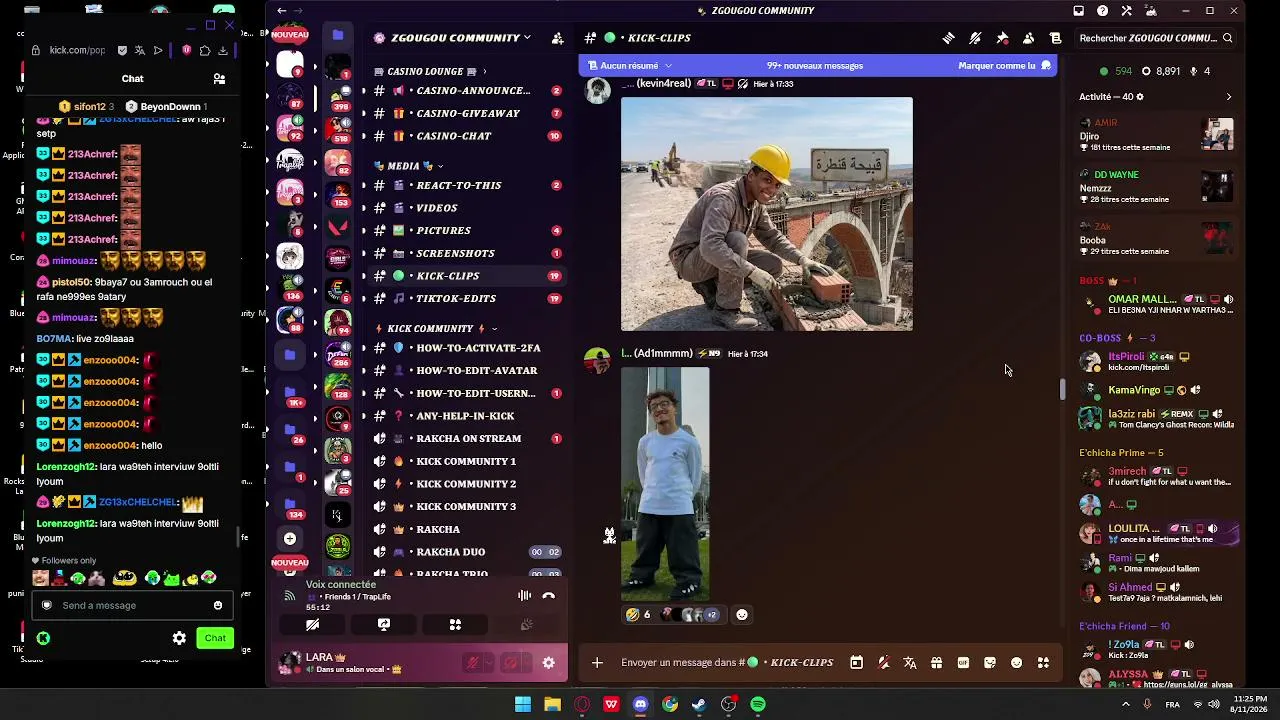Open File Explorer from the taskbar

click(x=552, y=705)
